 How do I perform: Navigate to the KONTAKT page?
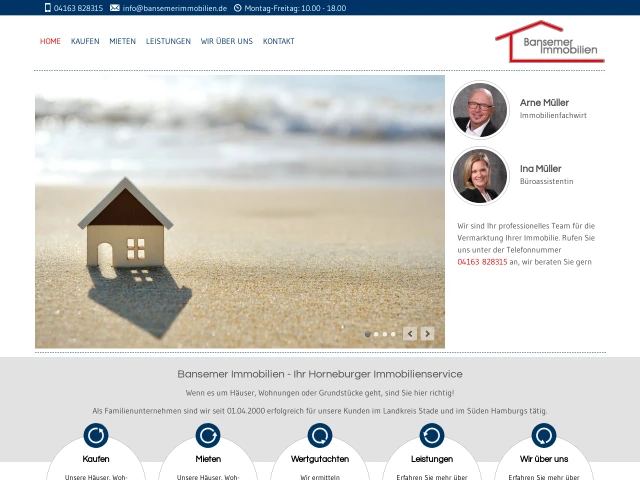[x=278, y=42]
